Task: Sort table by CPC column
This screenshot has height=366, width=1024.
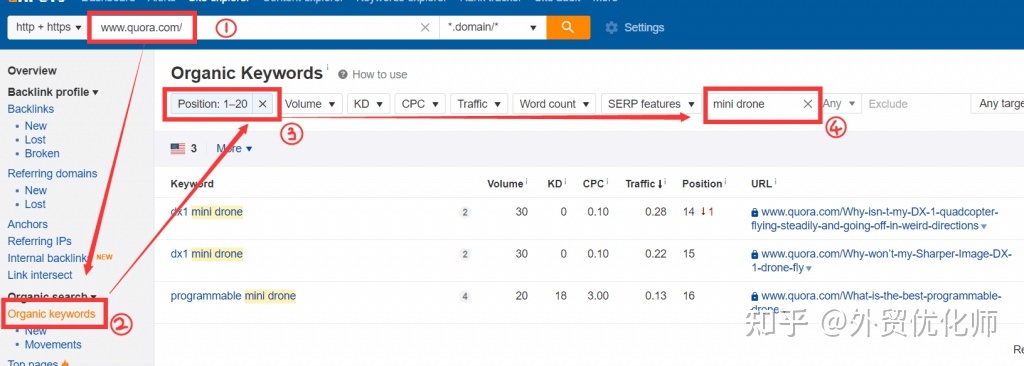Action: point(593,184)
